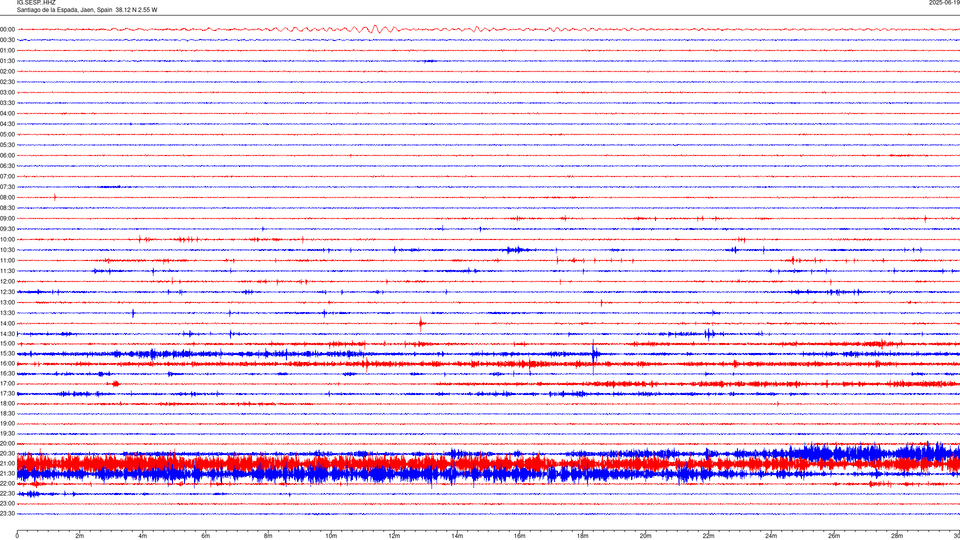The height and width of the screenshot is (540, 960).
Task: Click the 26m tick label on the time axis
Action: (x=834, y=536)
